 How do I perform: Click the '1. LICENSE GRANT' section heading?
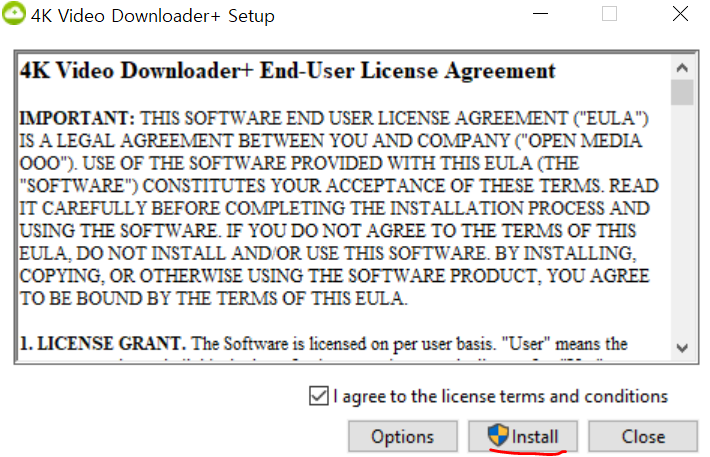pos(103,343)
